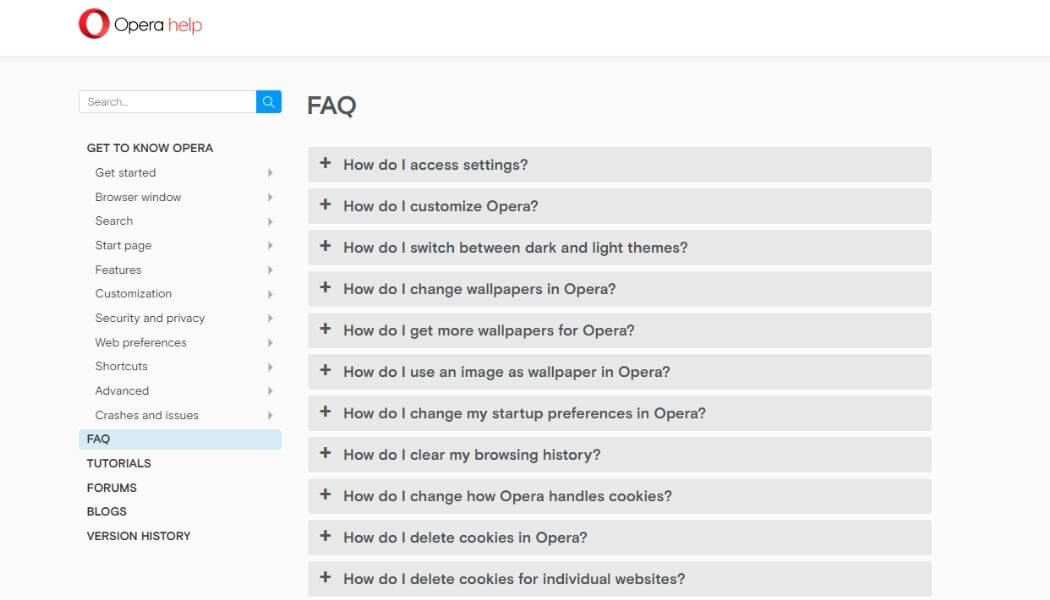Open the Security and privacy link
The image size is (1050, 600).
coord(150,318)
